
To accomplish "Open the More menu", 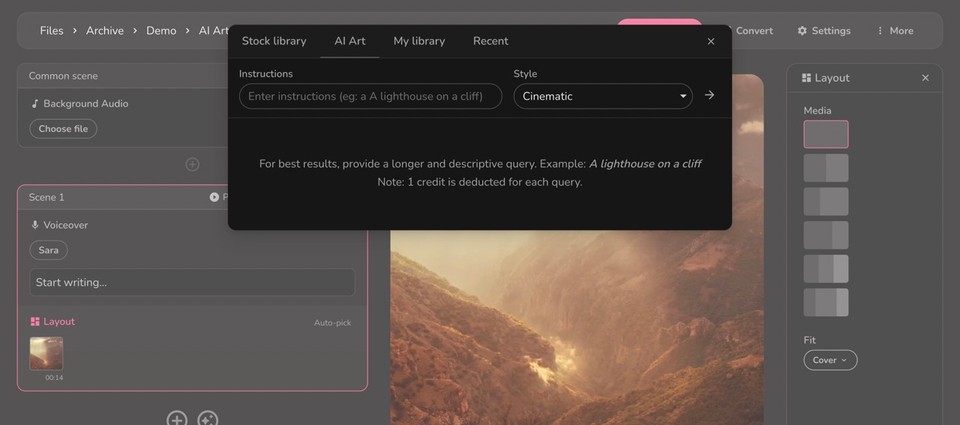I will pyautogui.click(x=894, y=31).
